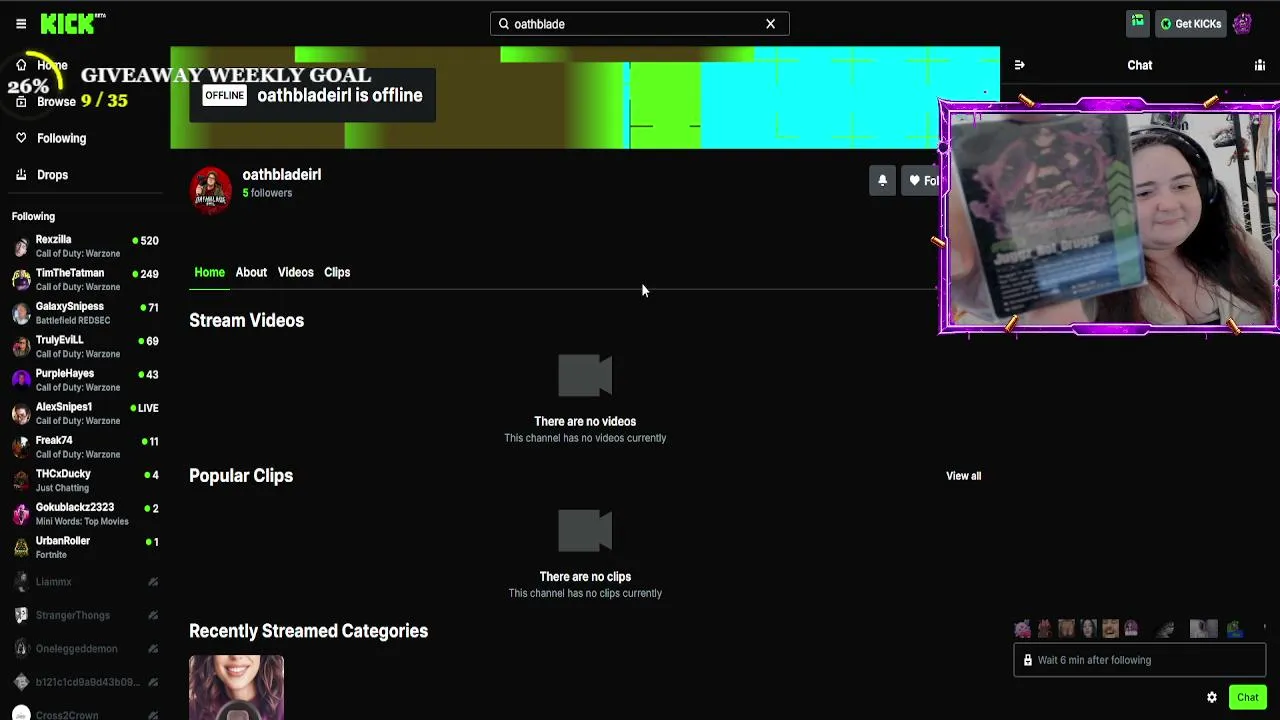Open the Following page in sidebar
Image resolution: width=1280 pixels, height=720 pixels.
[x=51, y=138]
